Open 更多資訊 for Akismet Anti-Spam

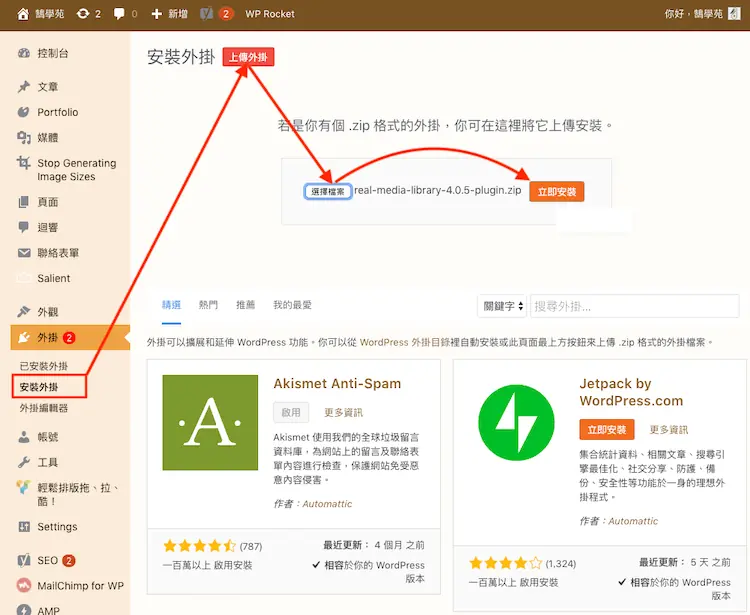pyautogui.click(x=343, y=412)
